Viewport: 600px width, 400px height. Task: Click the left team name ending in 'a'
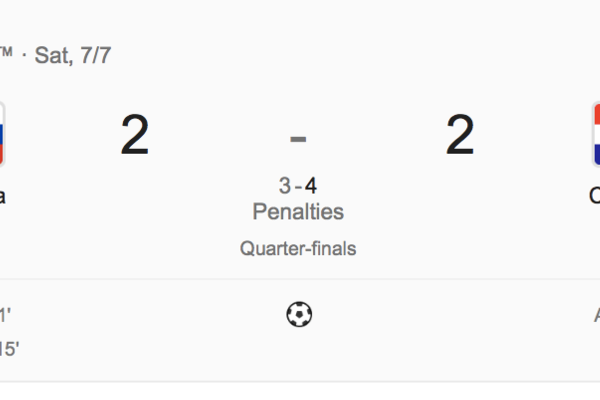click(x=2, y=196)
